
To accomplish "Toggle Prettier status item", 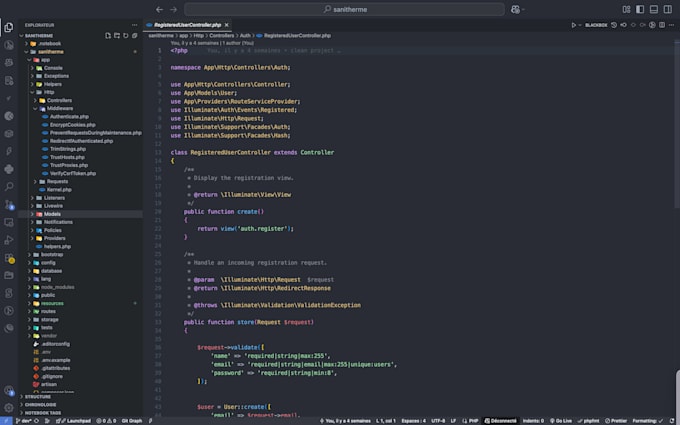I will pyautogui.click(x=616, y=421).
